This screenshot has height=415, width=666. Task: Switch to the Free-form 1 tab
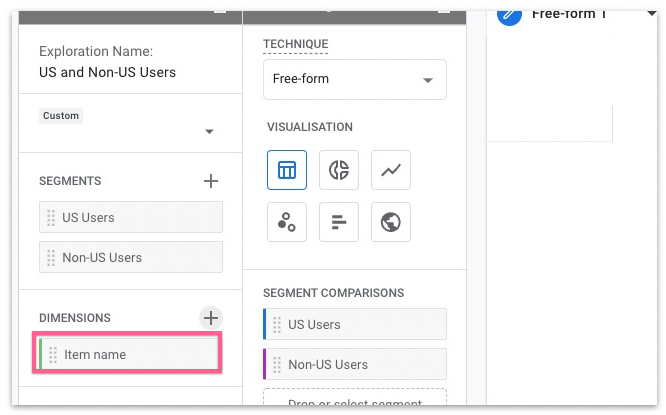(x=568, y=14)
